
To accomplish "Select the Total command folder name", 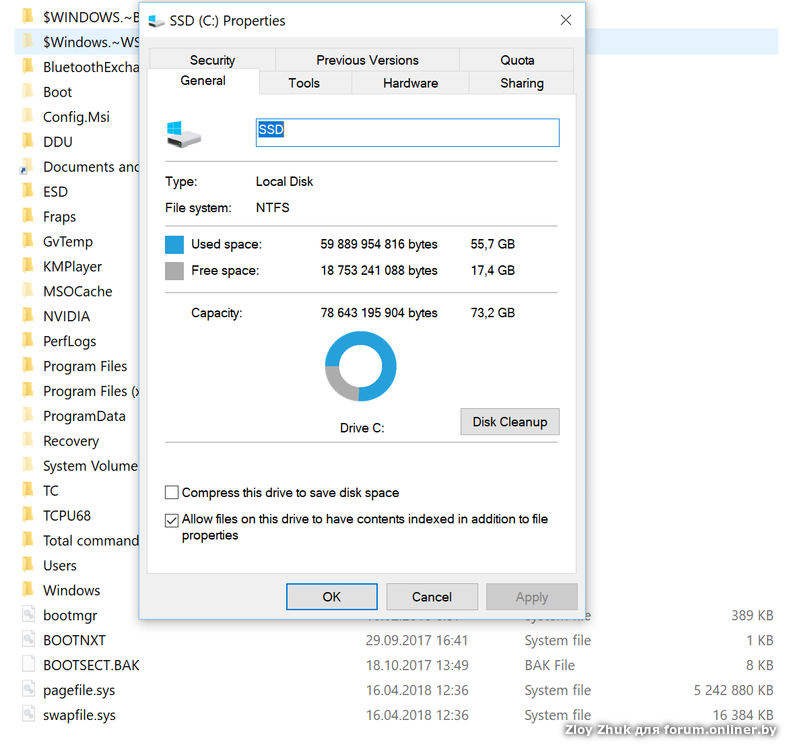I will pos(91,540).
